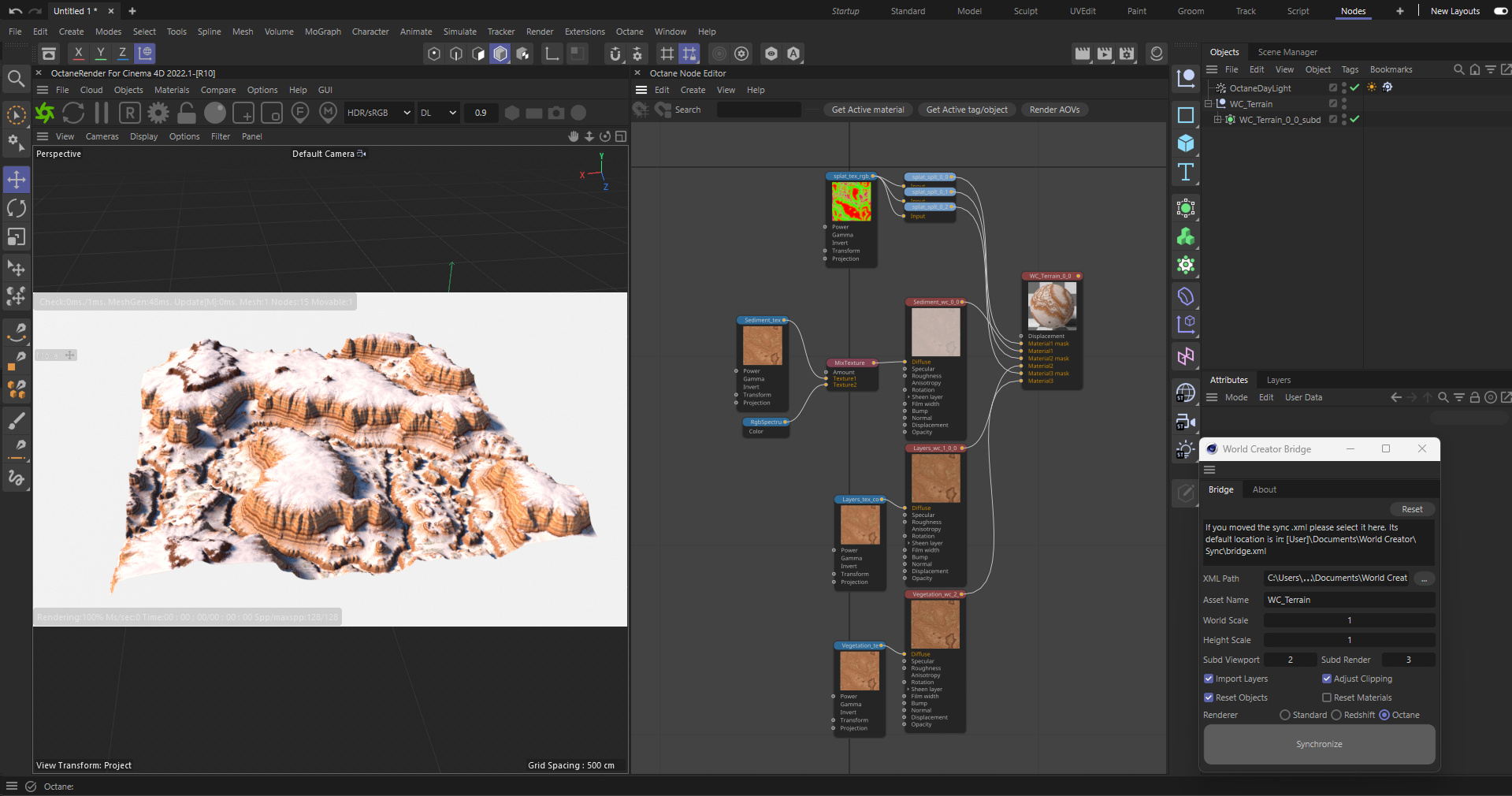This screenshot has width=1512, height=796.
Task: Click the X axis lock icon
Action: tap(78, 53)
